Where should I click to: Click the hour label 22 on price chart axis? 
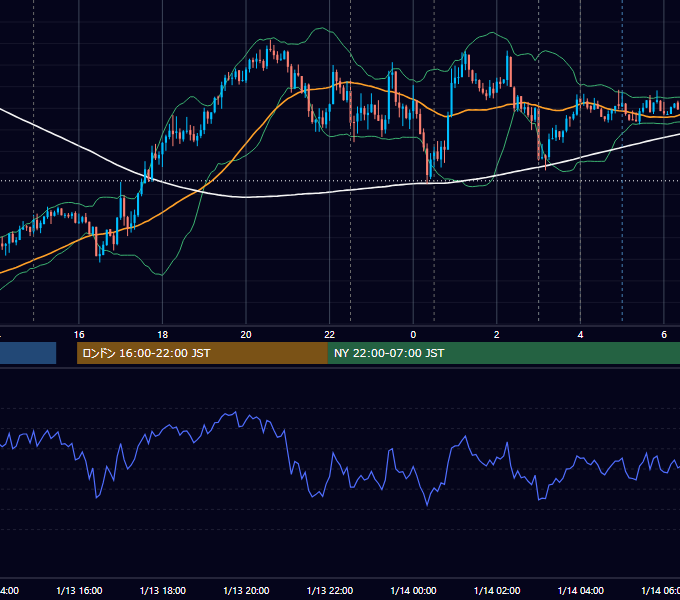(330, 335)
